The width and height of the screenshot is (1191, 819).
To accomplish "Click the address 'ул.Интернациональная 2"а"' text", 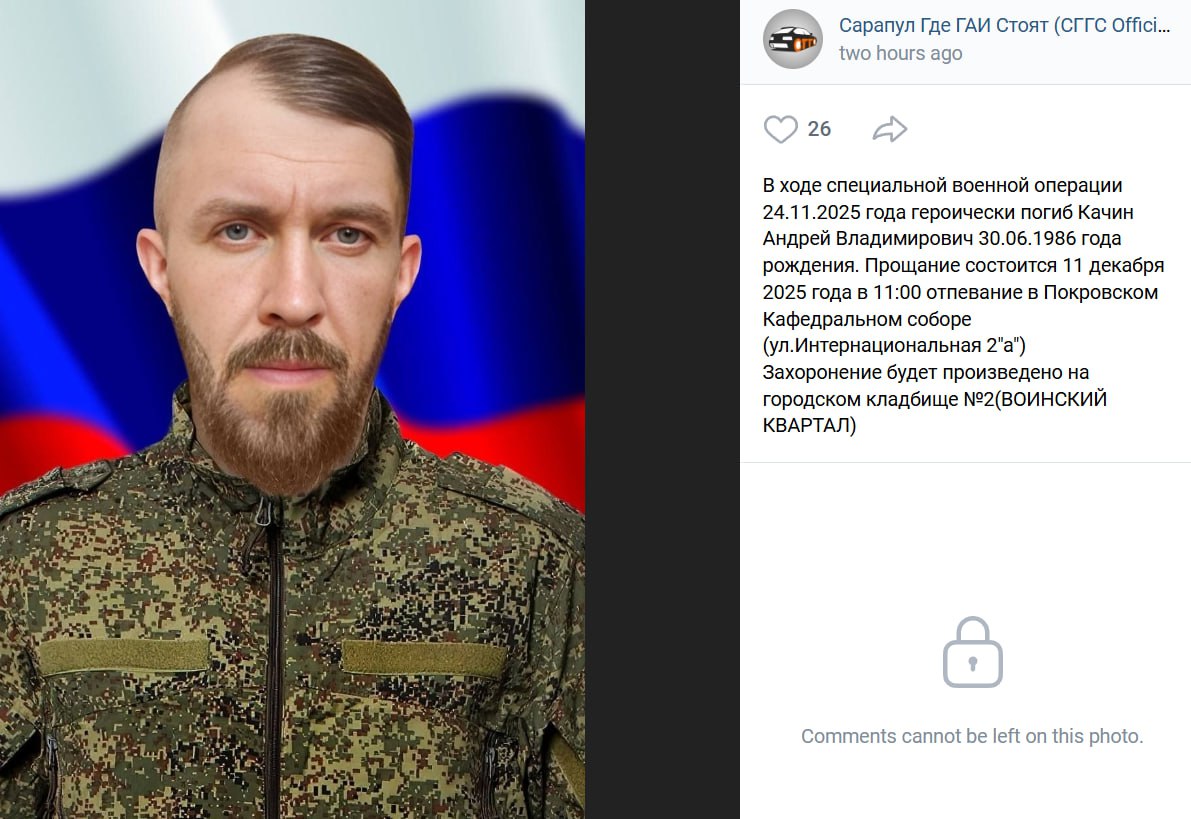I will point(894,346).
